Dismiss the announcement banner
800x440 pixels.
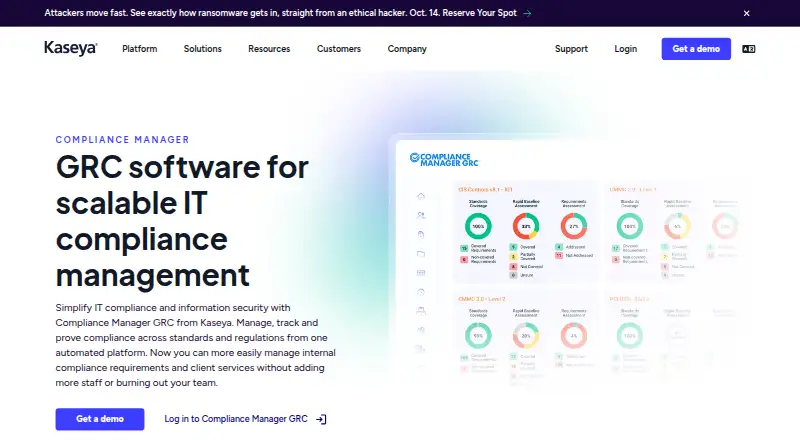click(x=746, y=13)
